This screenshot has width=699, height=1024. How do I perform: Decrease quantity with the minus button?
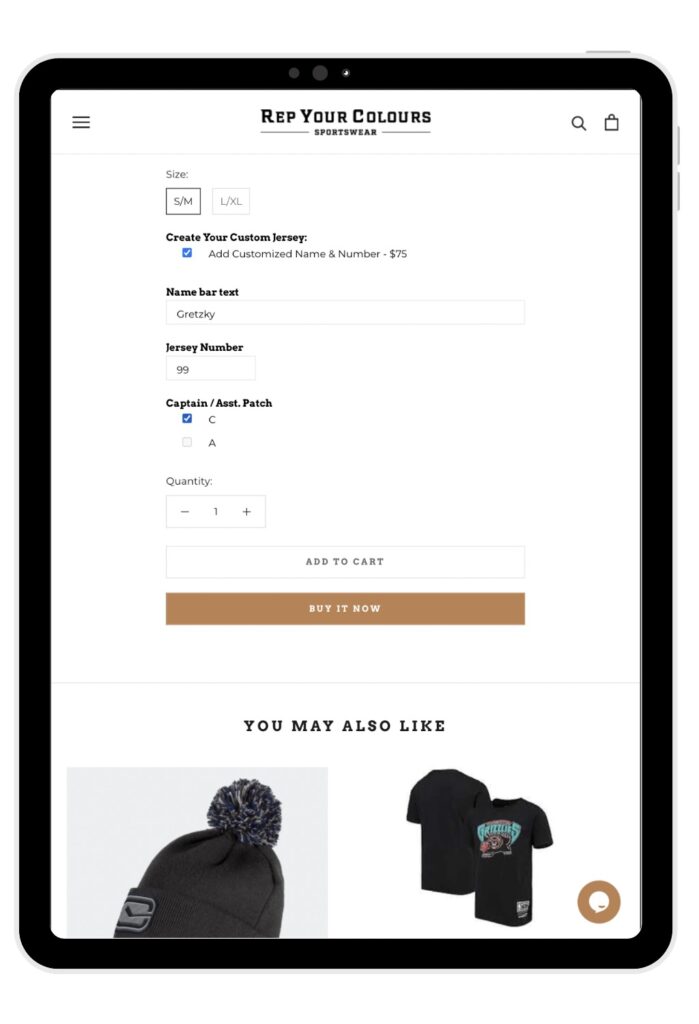coord(185,511)
